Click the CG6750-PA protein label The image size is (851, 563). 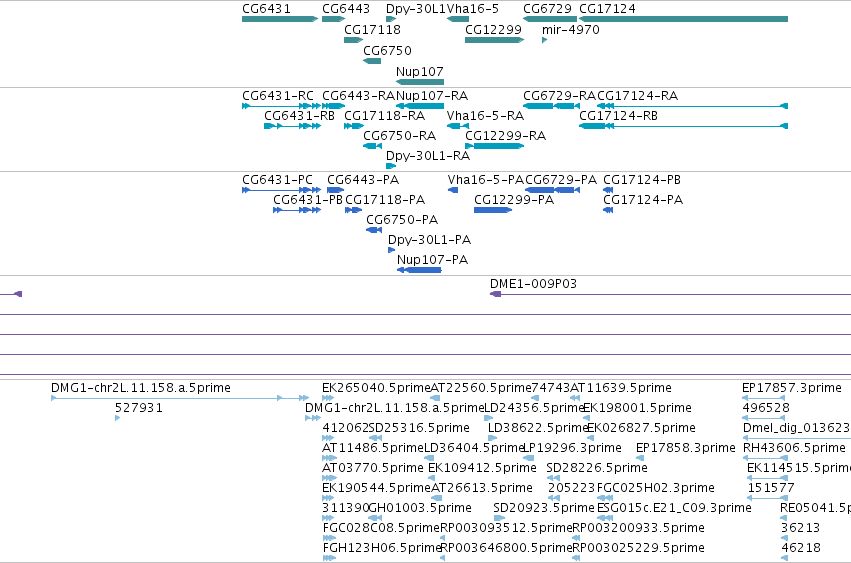pyautogui.click(x=402, y=220)
